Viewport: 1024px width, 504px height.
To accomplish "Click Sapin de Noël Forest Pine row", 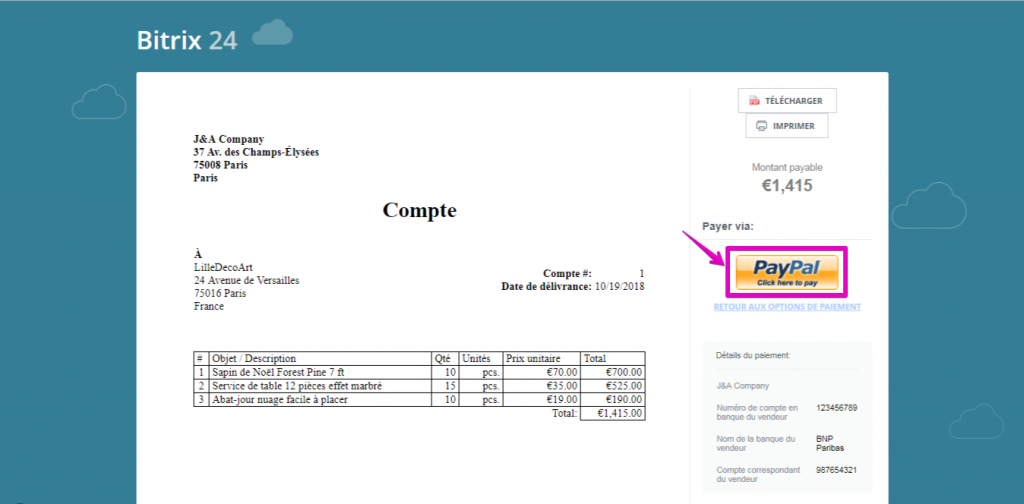I will (x=419, y=372).
